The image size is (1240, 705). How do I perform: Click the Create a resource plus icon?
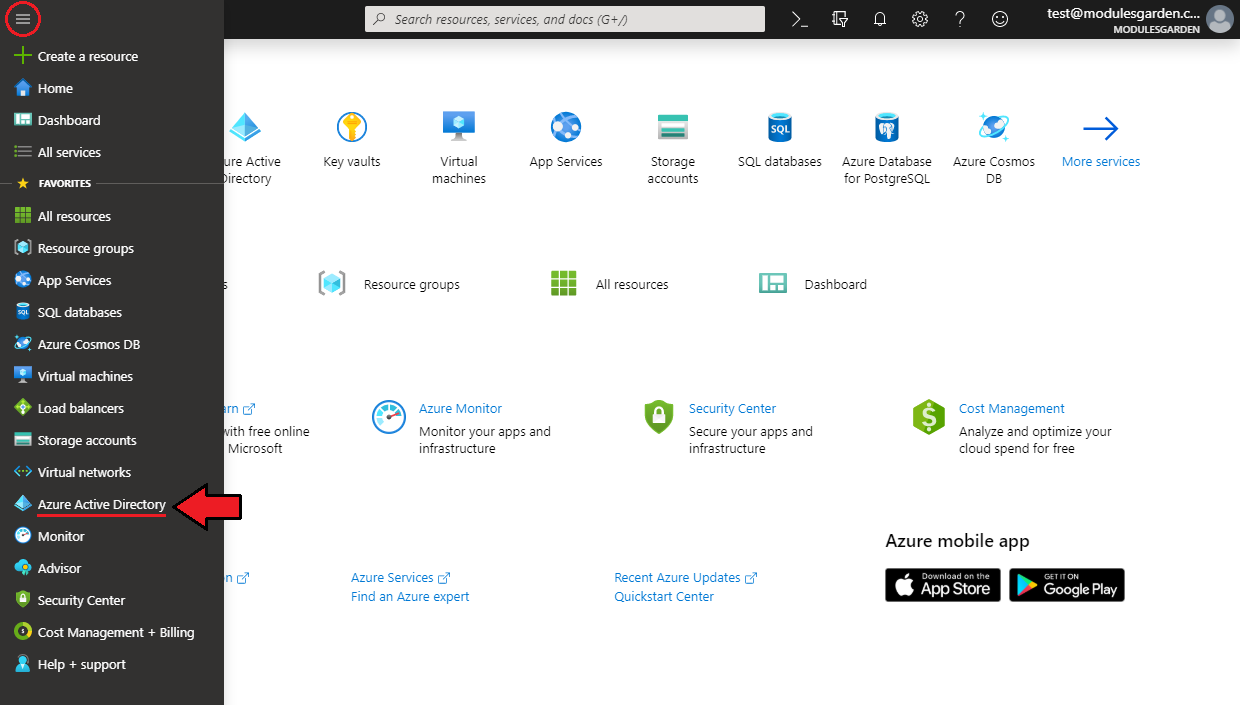pos(23,56)
